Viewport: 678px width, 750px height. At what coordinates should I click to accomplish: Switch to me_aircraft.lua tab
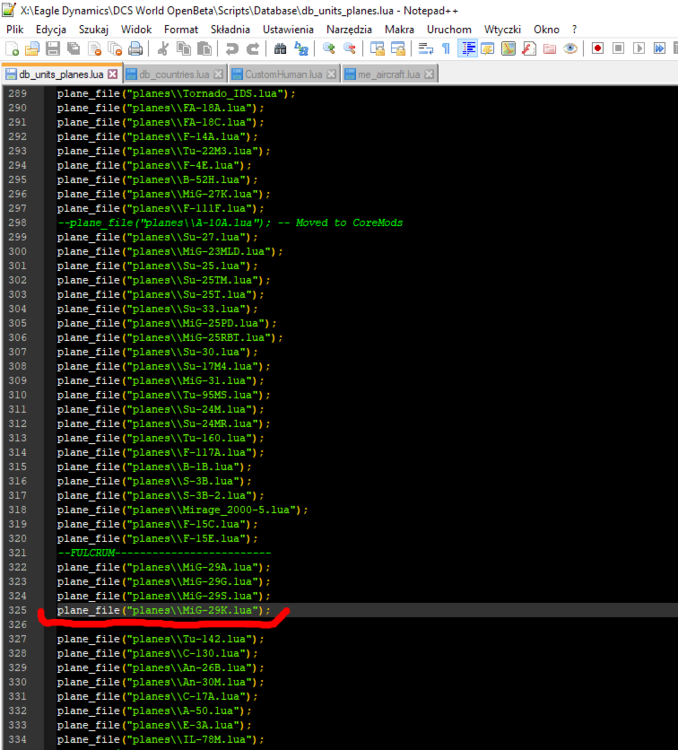point(389,75)
